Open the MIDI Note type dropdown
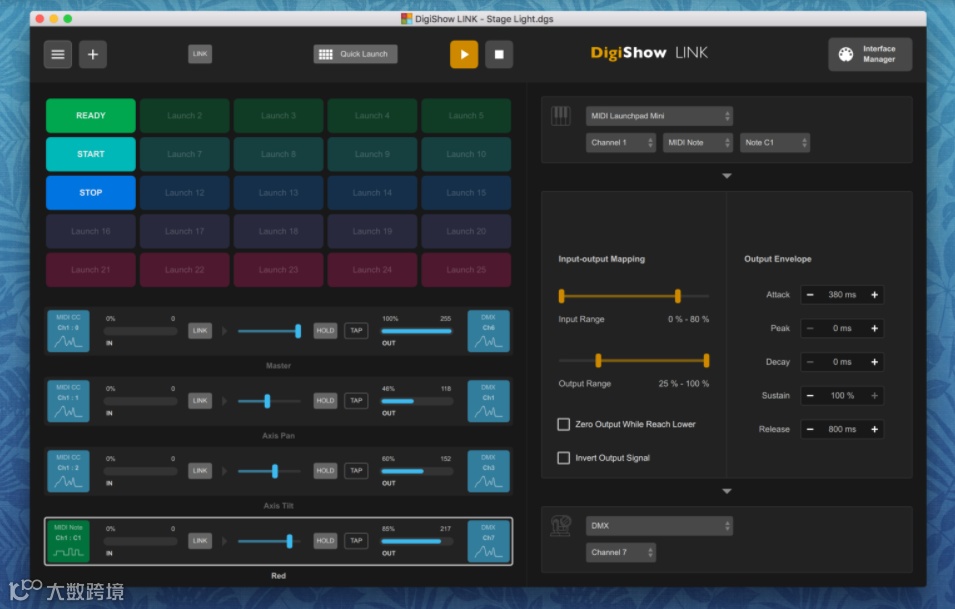The width and height of the screenshot is (955, 609). (x=697, y=143)
